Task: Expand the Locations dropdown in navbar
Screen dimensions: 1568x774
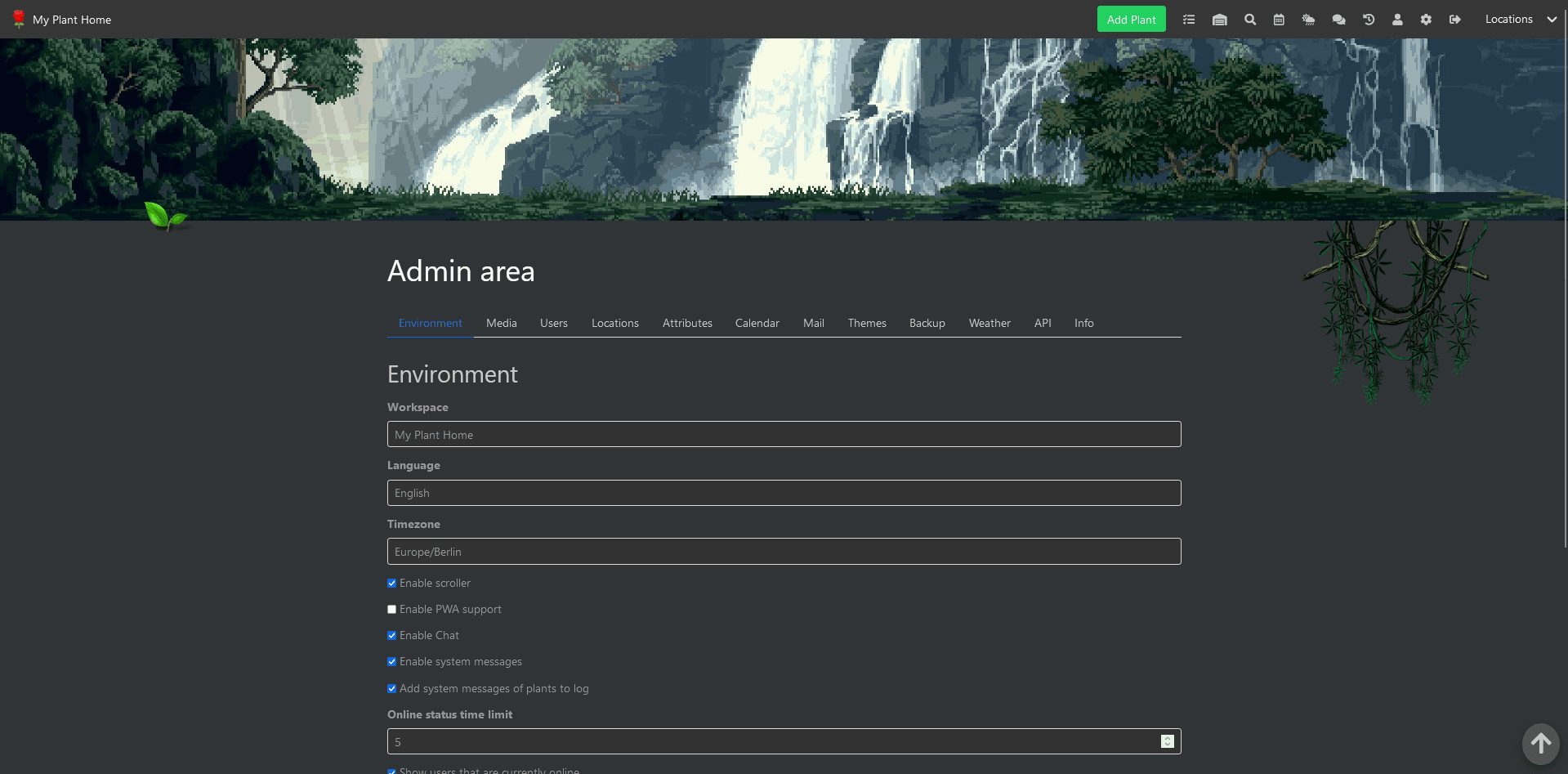Action: [x=1520, y=20]
